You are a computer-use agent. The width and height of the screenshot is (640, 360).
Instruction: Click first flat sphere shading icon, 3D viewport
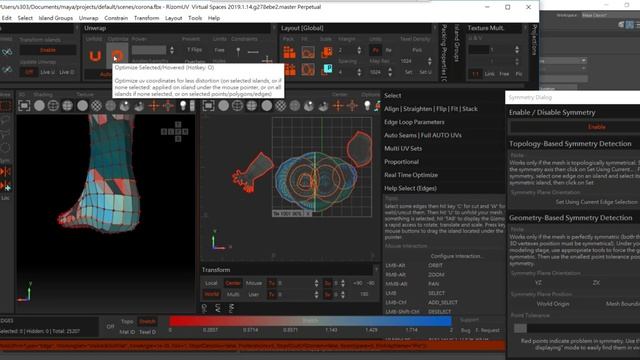coord(40,106)
